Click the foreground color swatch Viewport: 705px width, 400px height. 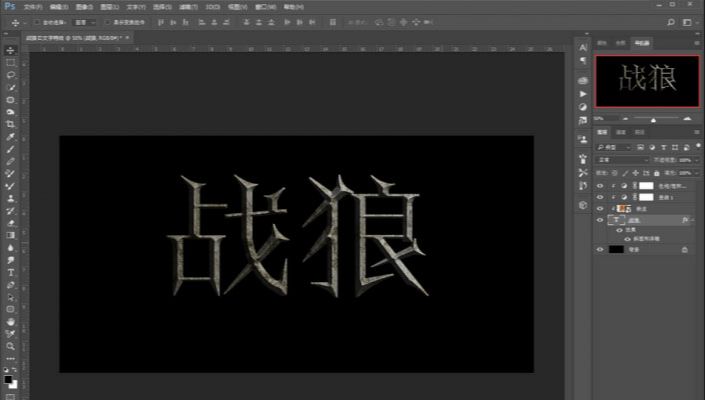pyautogui.click(x=8, y=379)
